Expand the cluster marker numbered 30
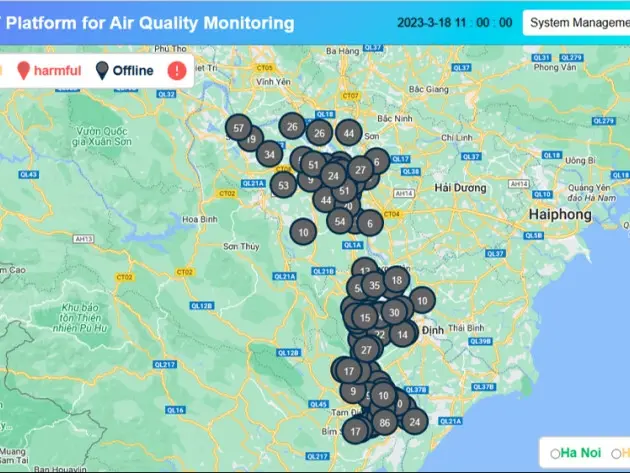 394,312
